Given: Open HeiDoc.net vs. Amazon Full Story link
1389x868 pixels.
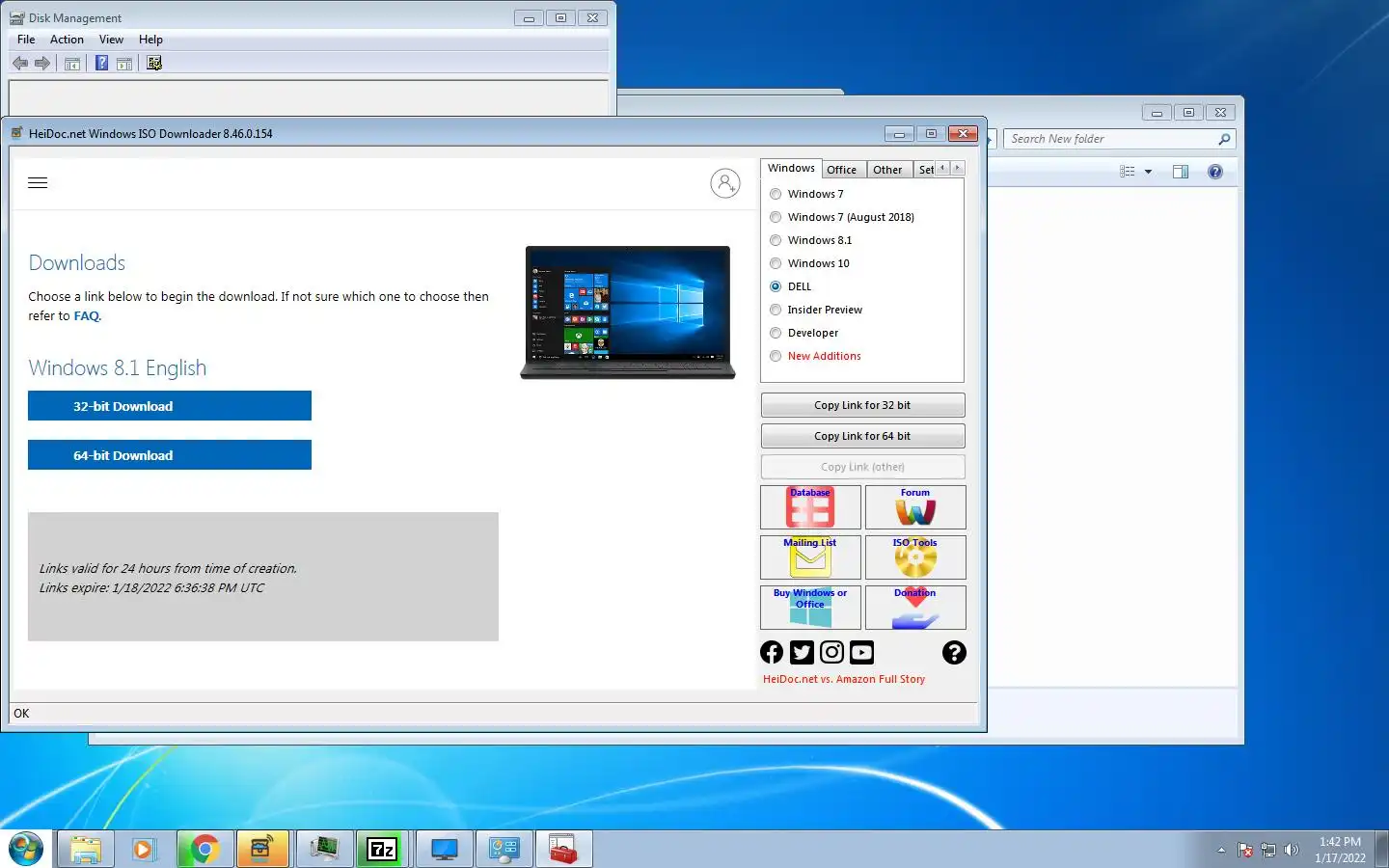Looking at the screenshot, I should click(x=844, y=679).
